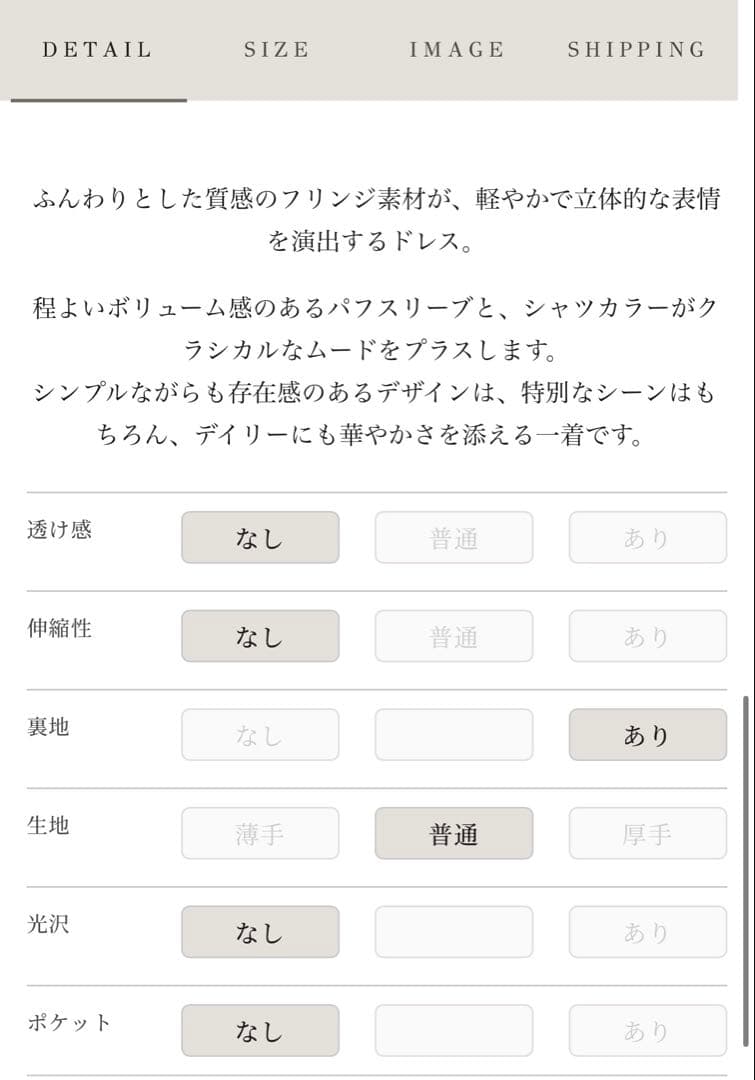Screen dimensions: 755x1080
Task: Select なし for ポケット
Action: [260, 1031]
